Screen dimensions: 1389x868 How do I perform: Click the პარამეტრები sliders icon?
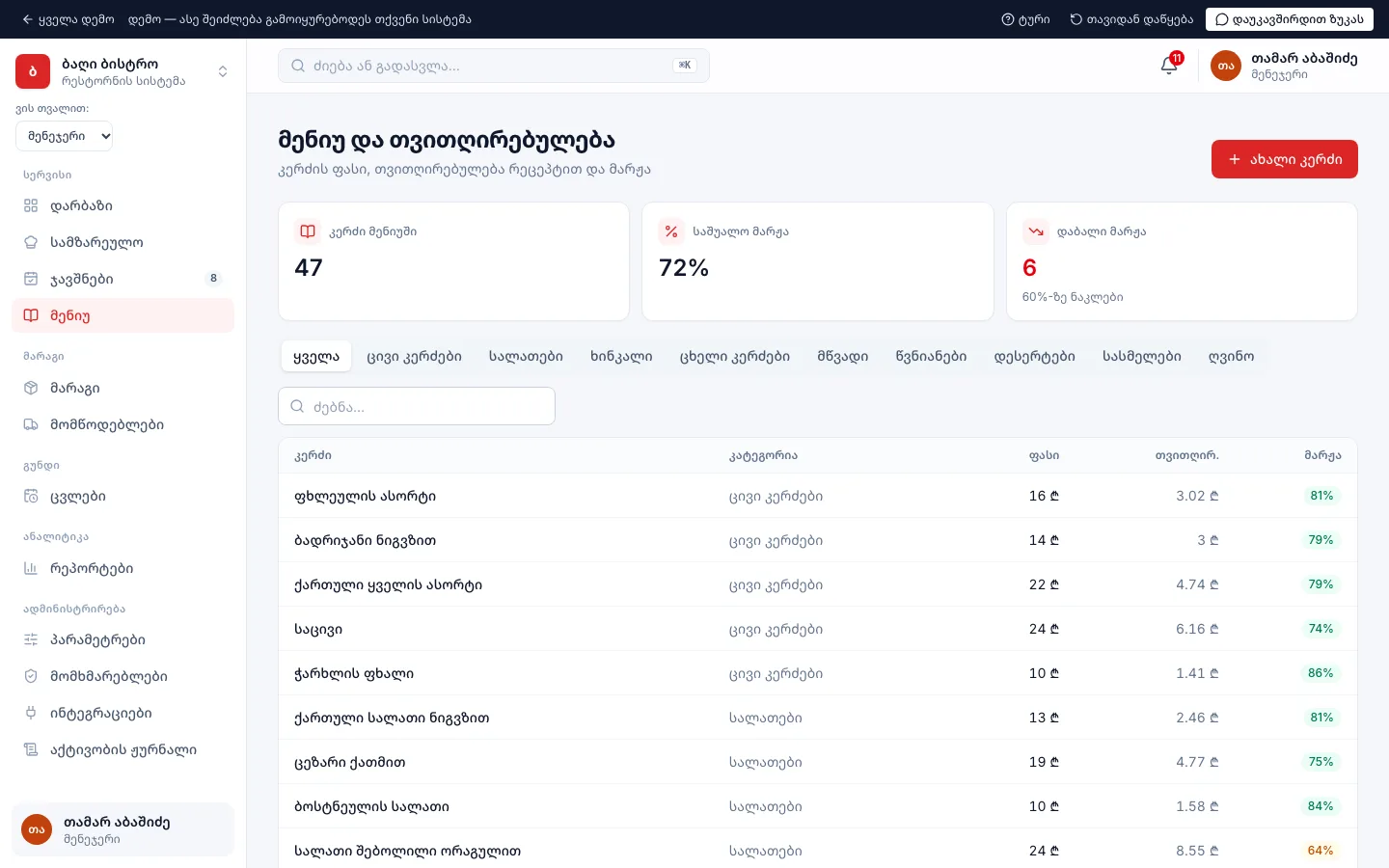[x=31, y=639]
